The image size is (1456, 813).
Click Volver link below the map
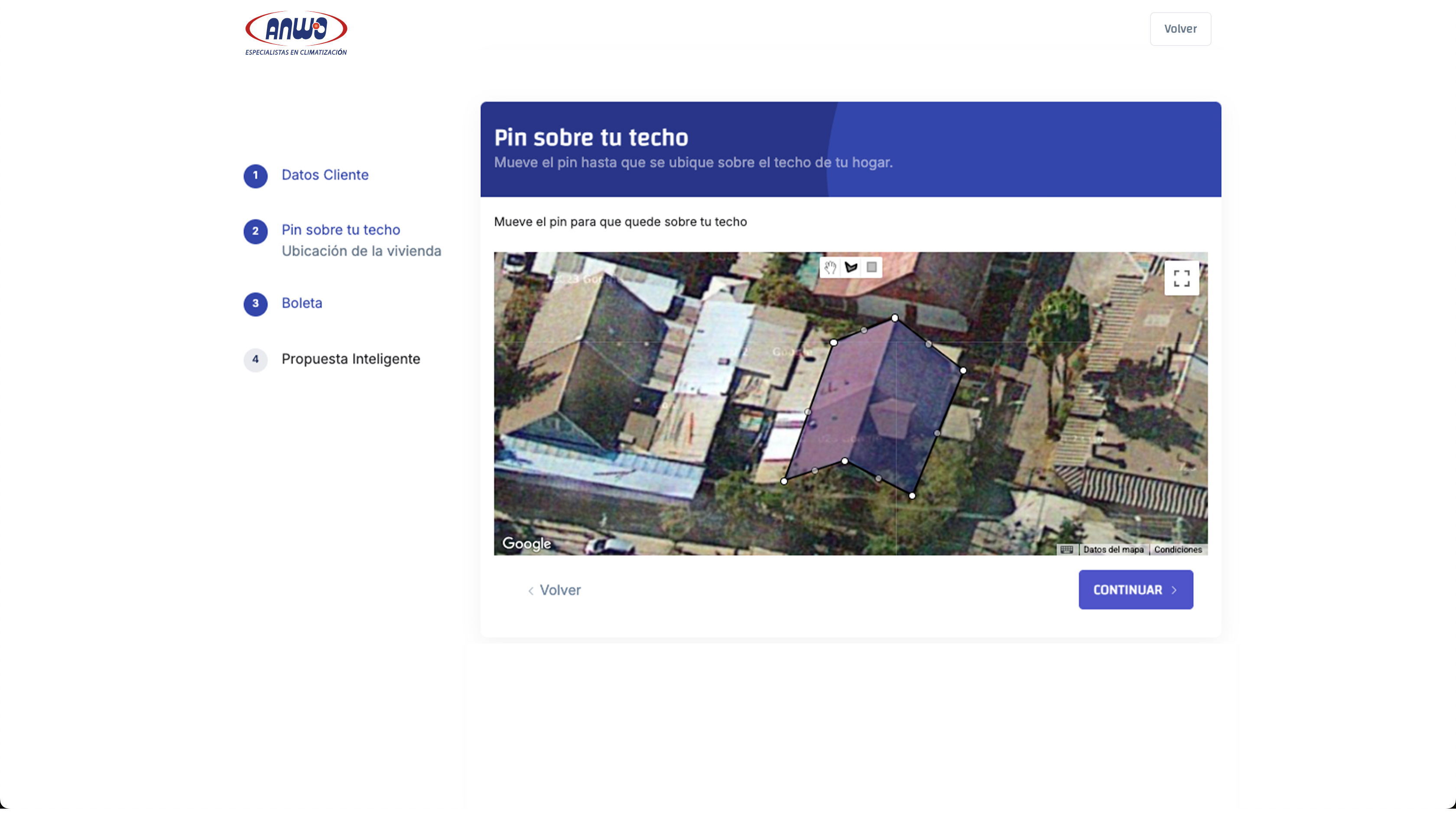(554, 590)
